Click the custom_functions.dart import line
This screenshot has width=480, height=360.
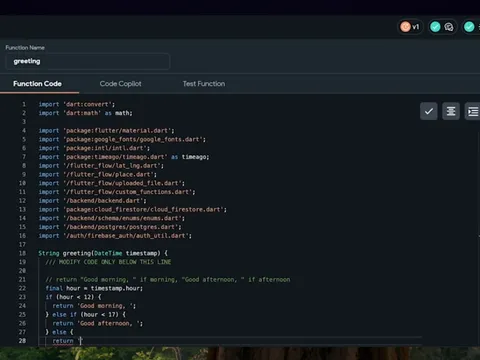[117, 192]
